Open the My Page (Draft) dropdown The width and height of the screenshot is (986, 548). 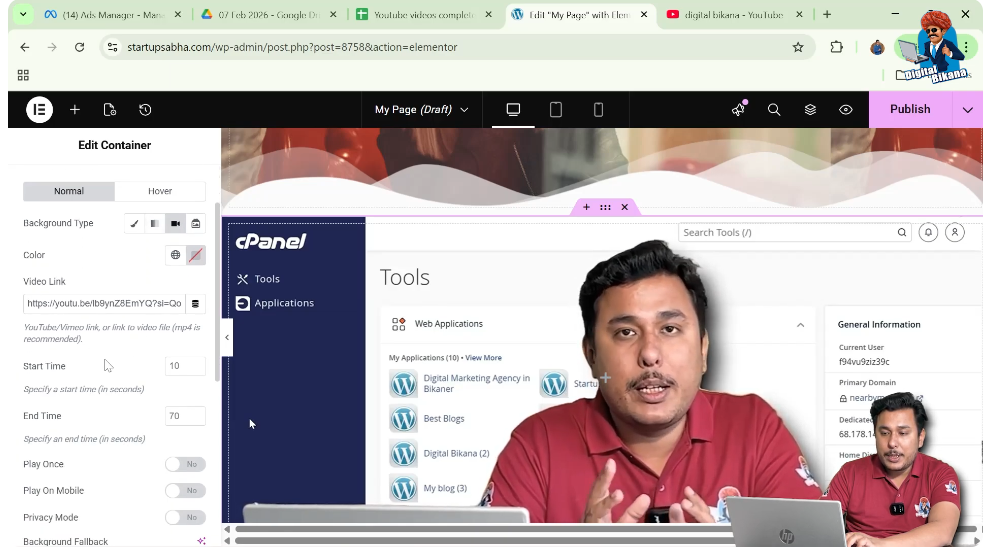[x=421, y=110]
